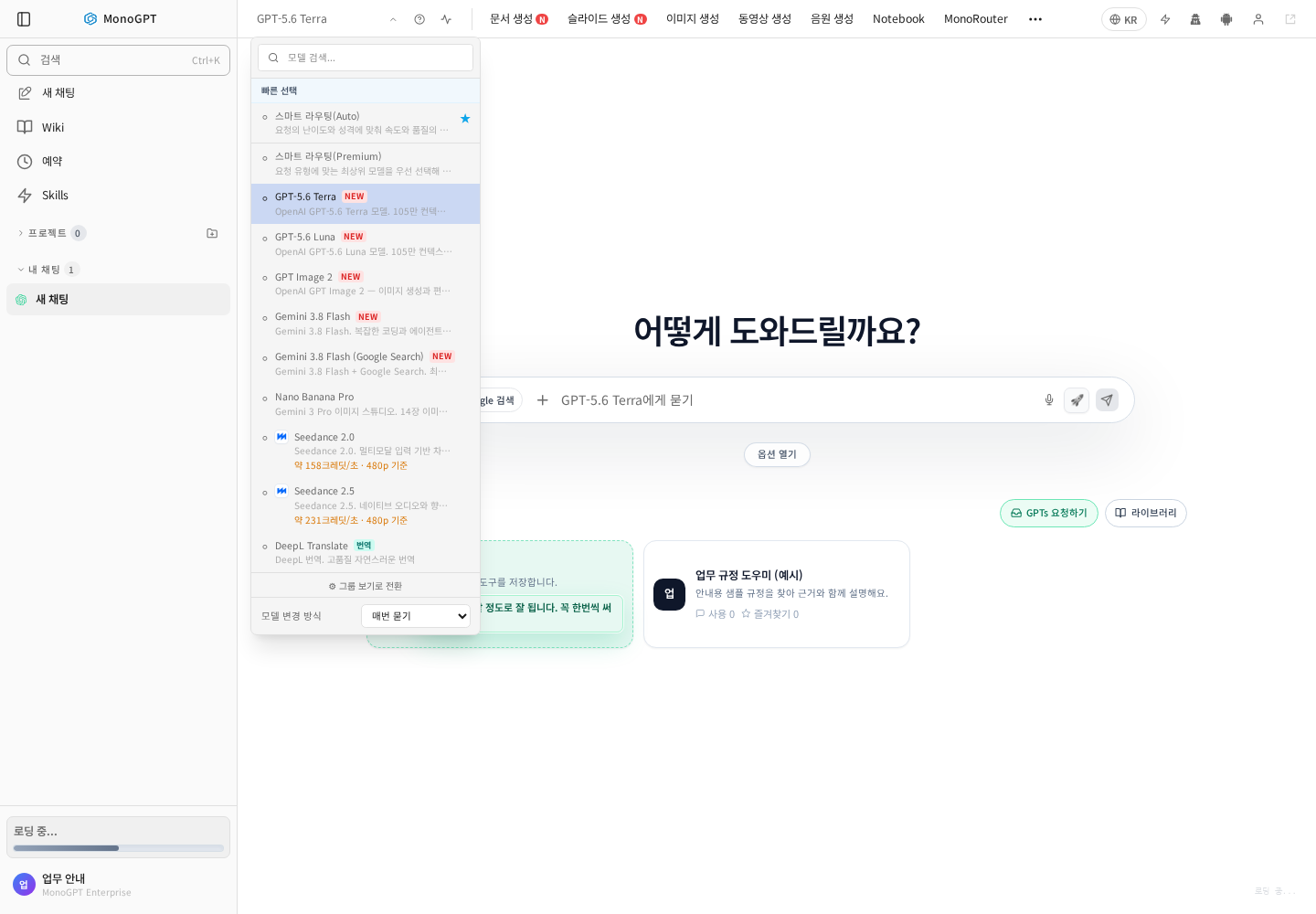Open 동영상 생성 tab
The width and height of the screenshot is (1316, 914).
click(765, 19)
